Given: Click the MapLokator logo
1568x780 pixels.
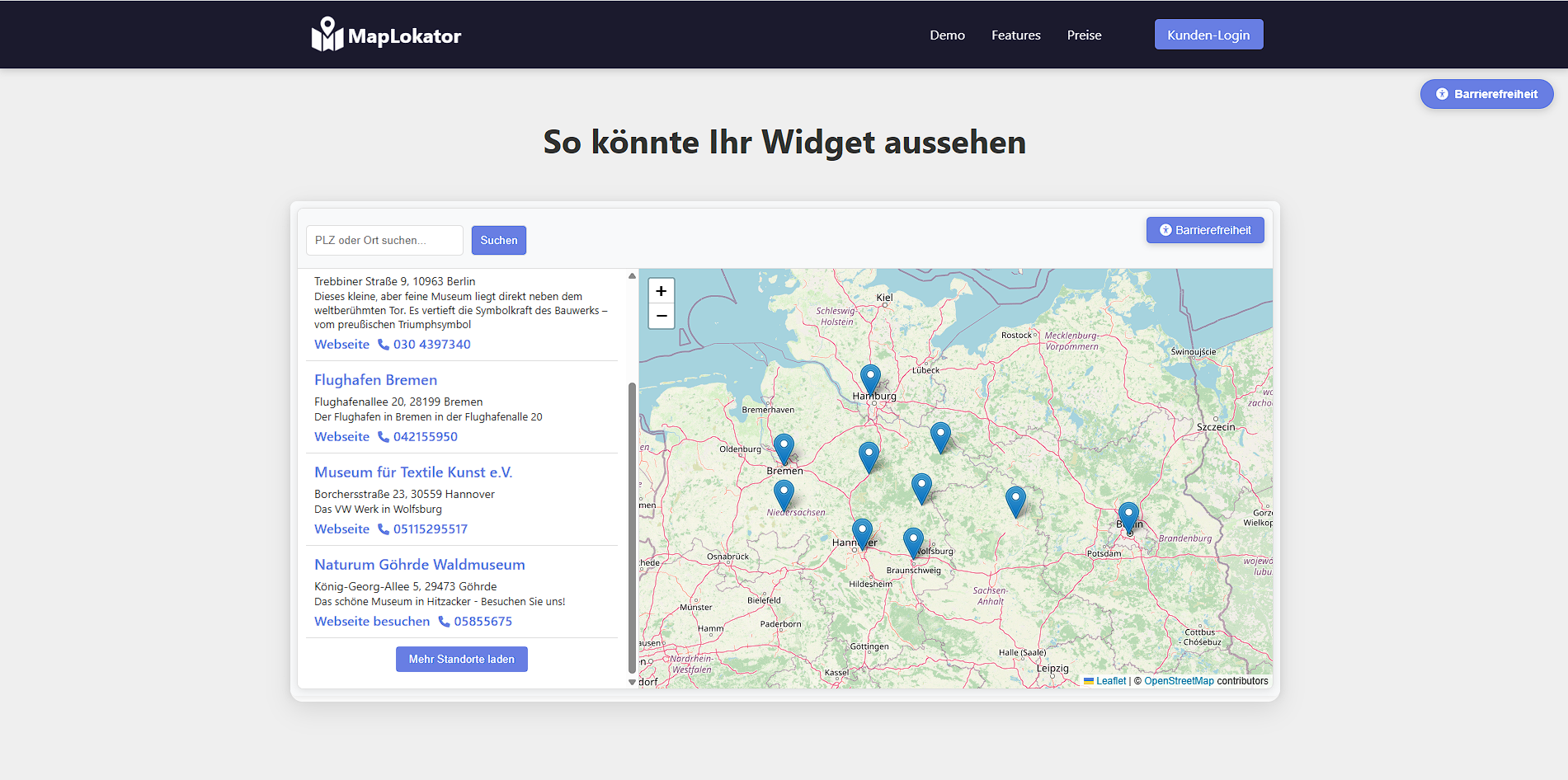Looking at the screenshot, I should (x=386, y=35).
